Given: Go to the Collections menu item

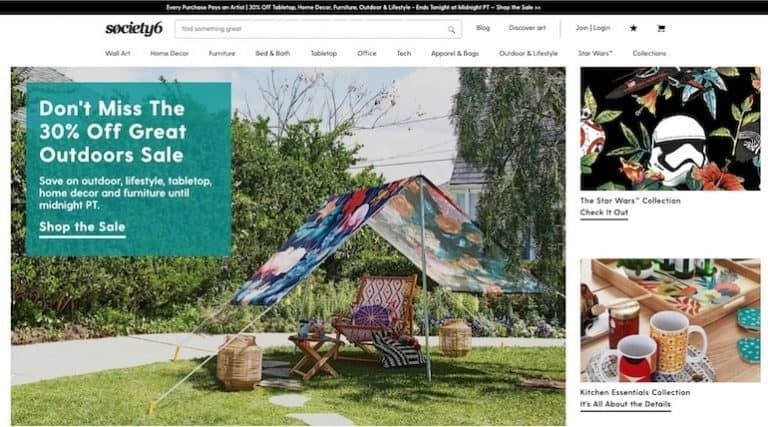Looking at the screenshot, I should tap(649, 53).
